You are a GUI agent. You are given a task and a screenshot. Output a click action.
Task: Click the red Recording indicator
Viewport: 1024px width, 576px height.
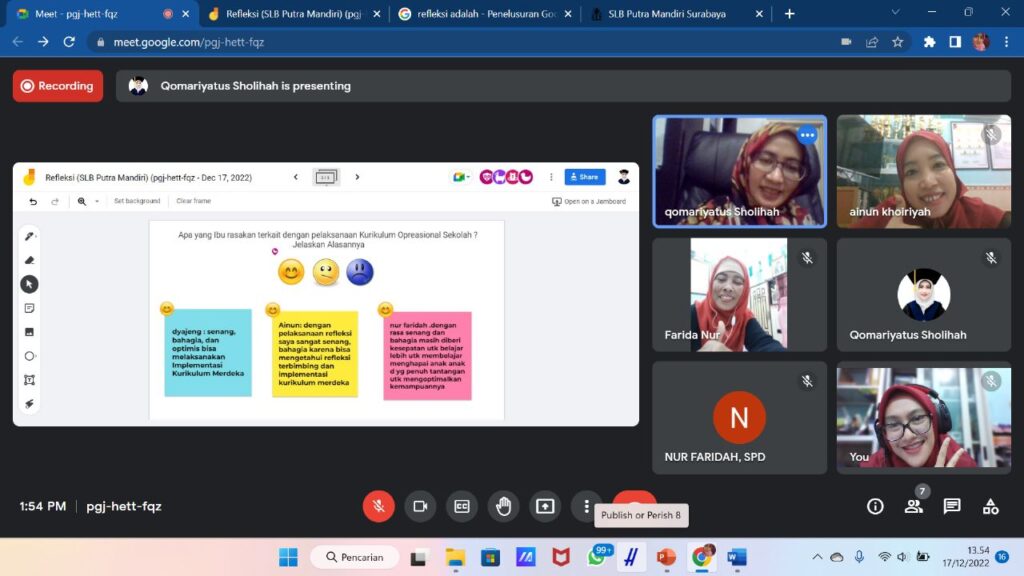[58, 86]
